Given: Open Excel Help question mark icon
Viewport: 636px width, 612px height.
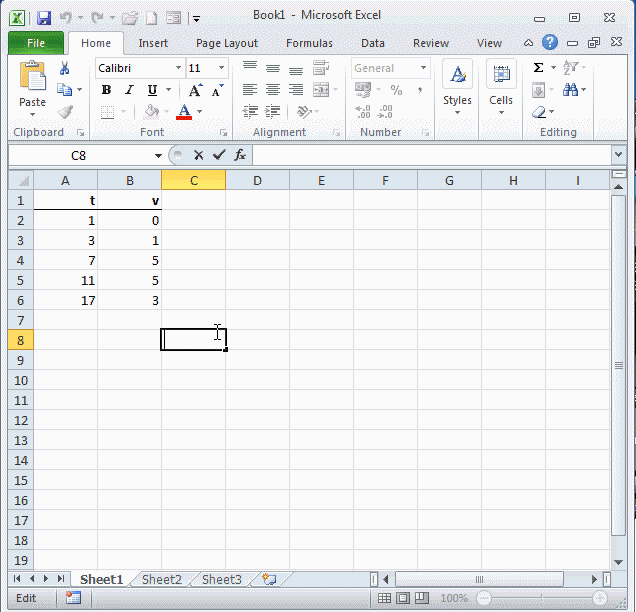Looking at the screenshot, I should [x=550, y=43].
